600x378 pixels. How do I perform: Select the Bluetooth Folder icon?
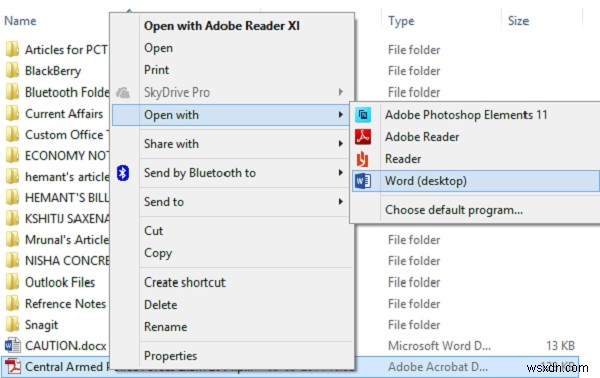pyautogui.click(x=12, y=92)
